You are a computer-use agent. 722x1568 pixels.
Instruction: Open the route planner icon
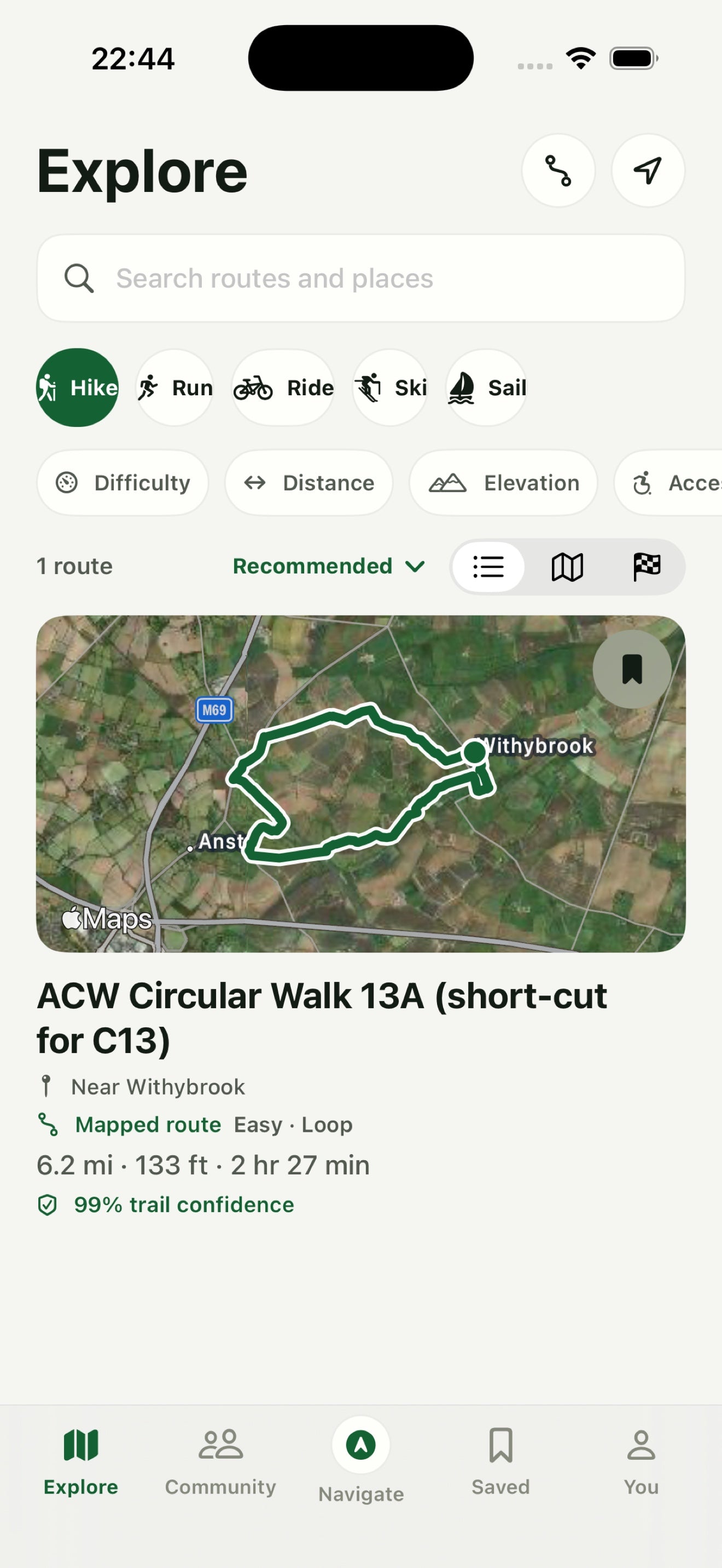pyautogui.click(x=558, y=171)
